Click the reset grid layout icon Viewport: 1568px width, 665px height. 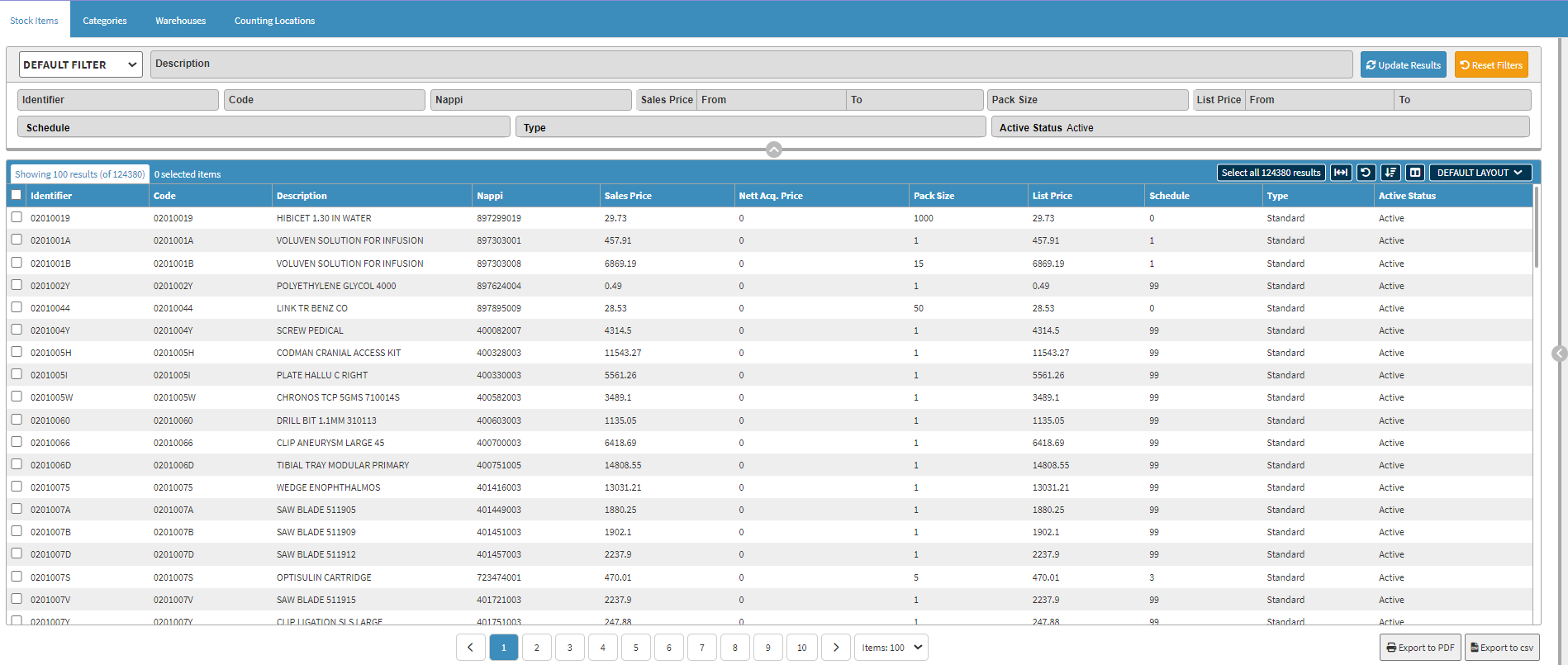[x=1366, y=173]
